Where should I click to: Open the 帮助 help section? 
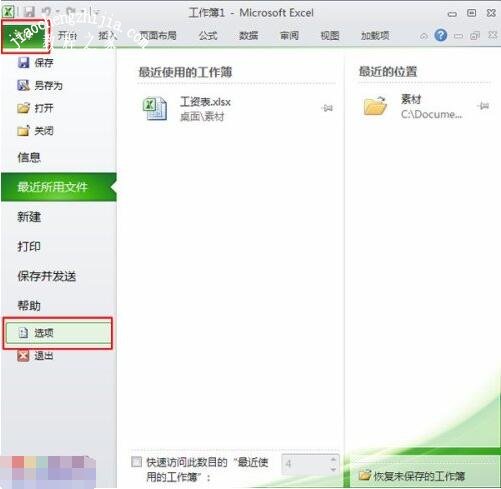pyautogui.click(x=29, y=306)
